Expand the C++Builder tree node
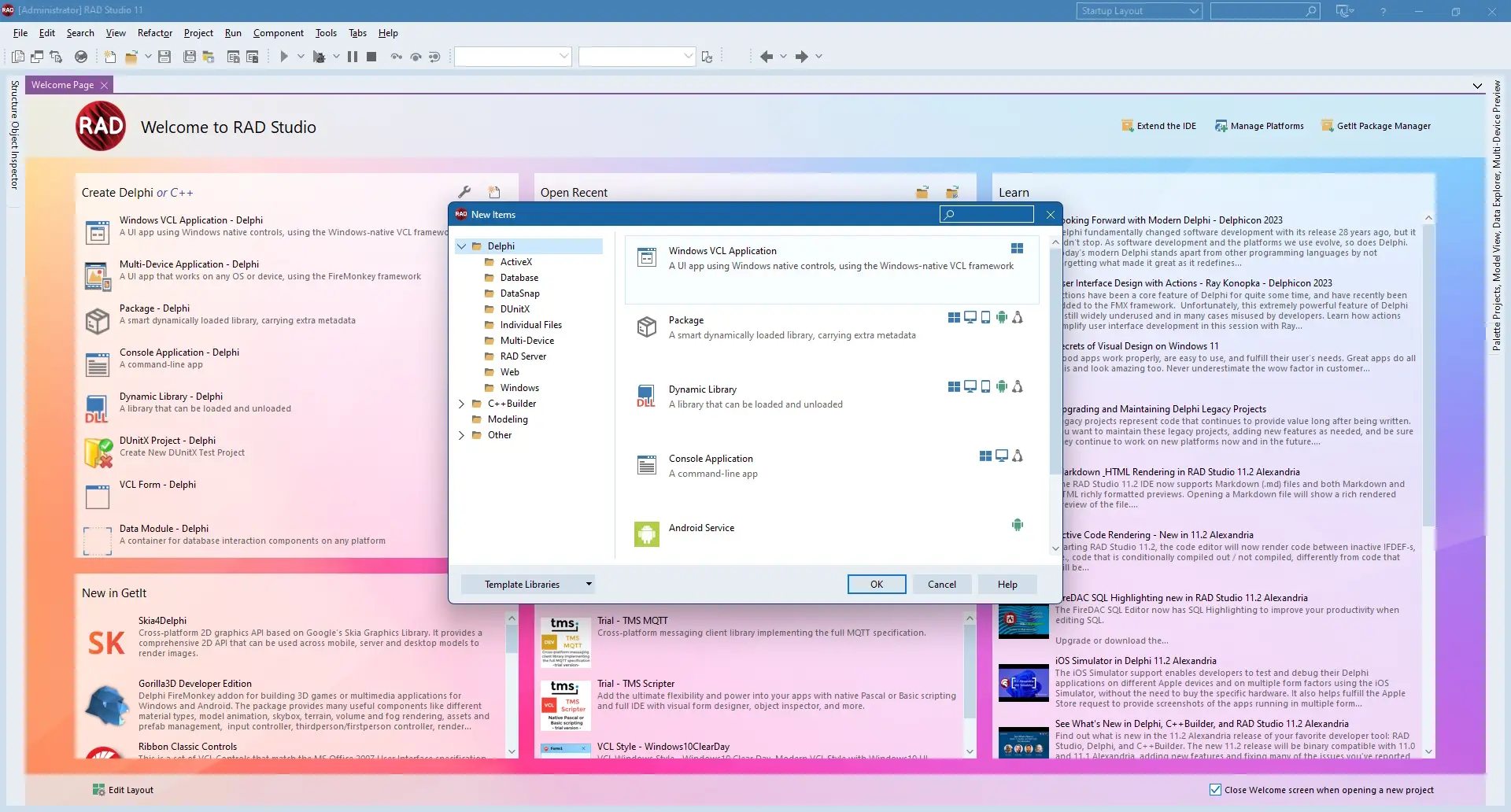1511x812 pixels. pos(461,404)
